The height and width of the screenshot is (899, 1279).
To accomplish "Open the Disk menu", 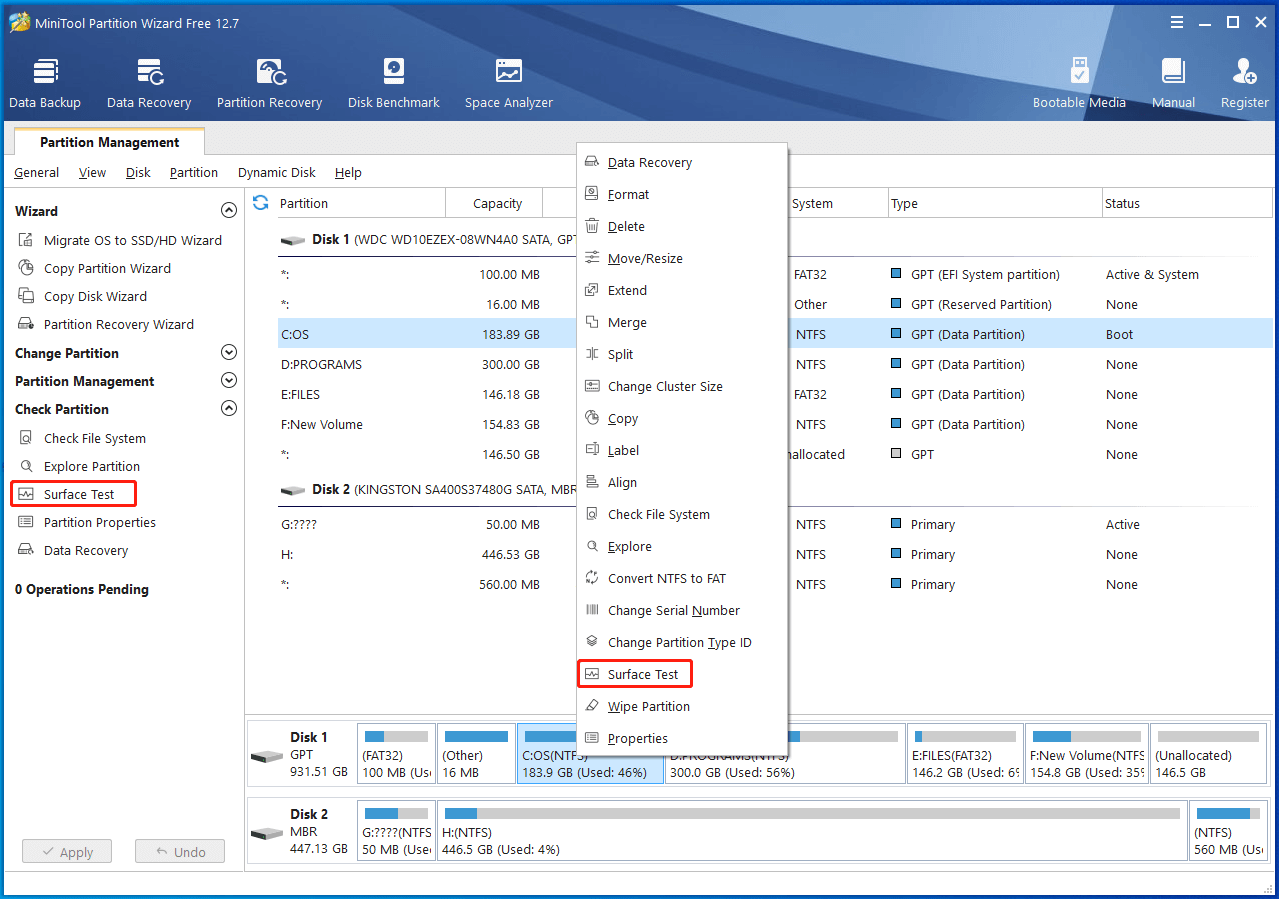I will point(138,173).
